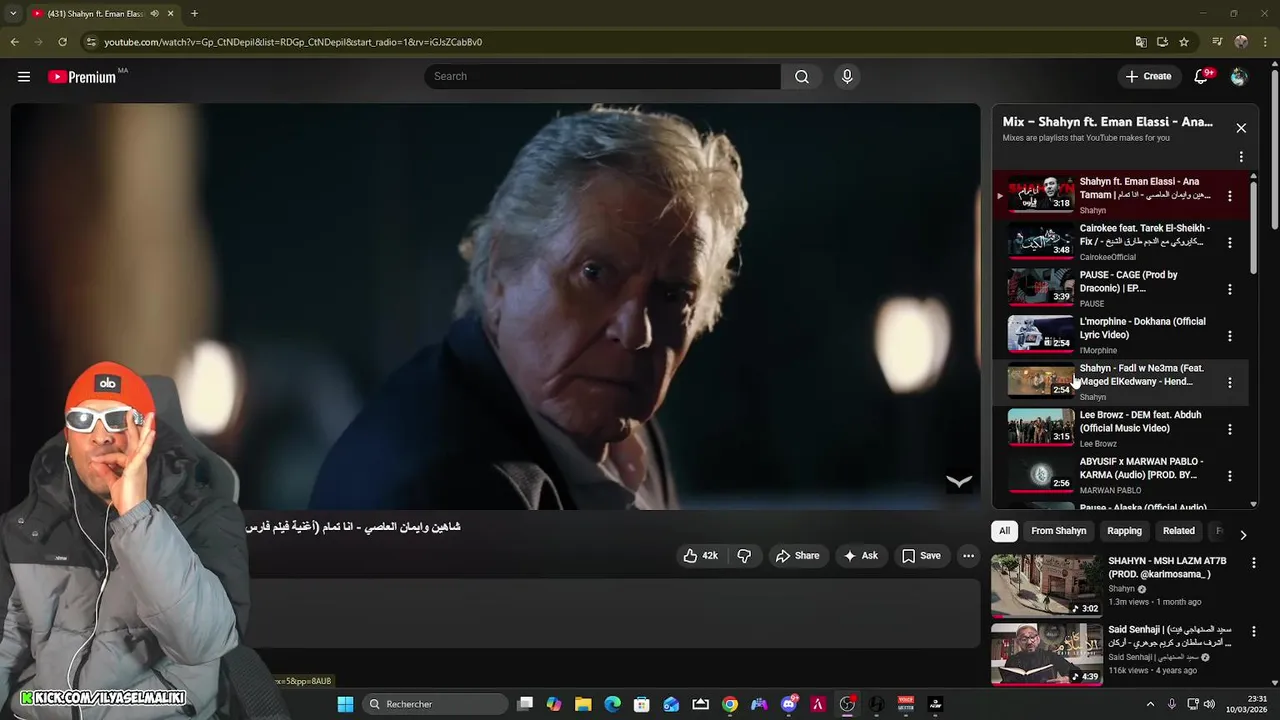Reload the page in the browser toolbar
Viewport: 1280px width, 720px height.
(62, 42)
